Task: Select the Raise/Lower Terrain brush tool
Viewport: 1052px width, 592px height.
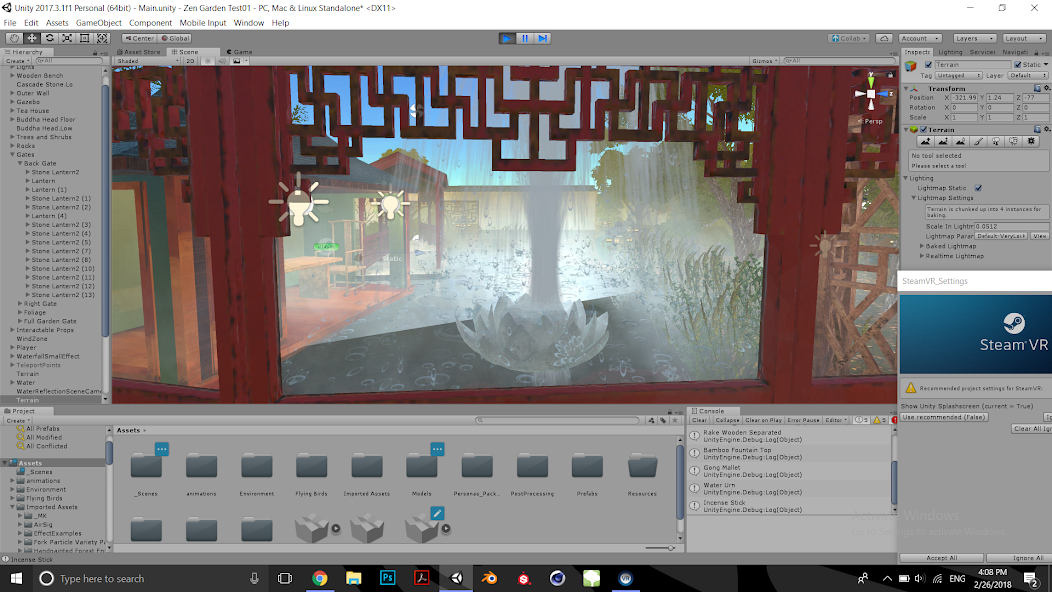Action: pos(927,141)
